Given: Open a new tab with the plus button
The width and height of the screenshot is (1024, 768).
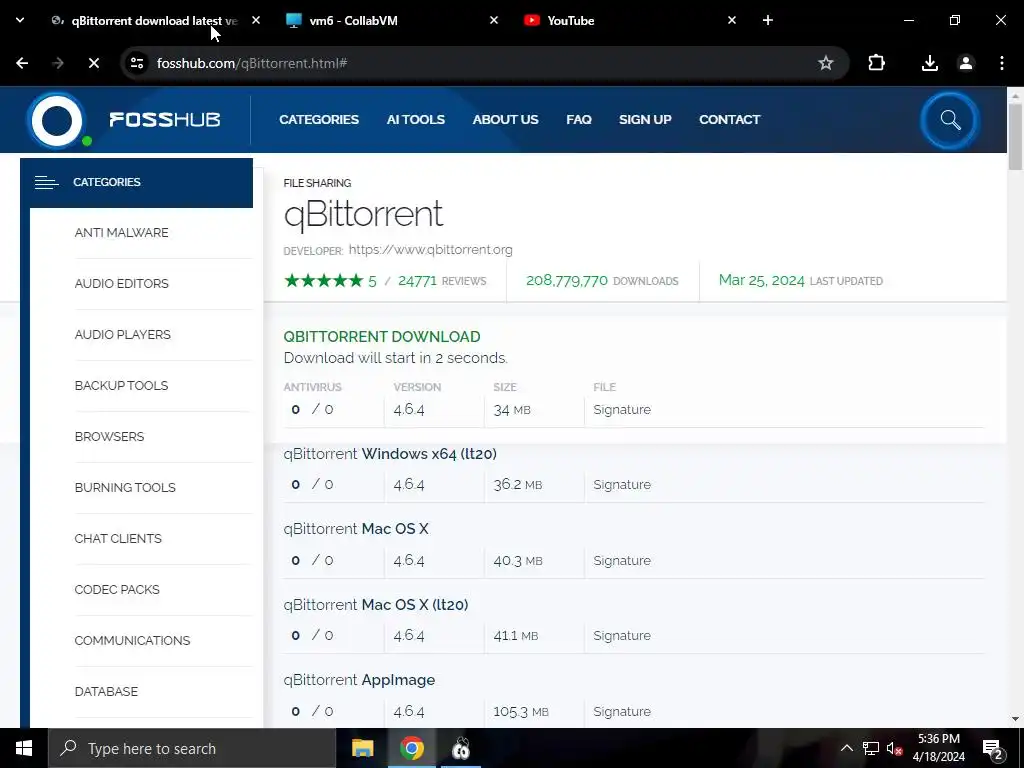Looking at the screenshot, I should (x=768, y=20).
